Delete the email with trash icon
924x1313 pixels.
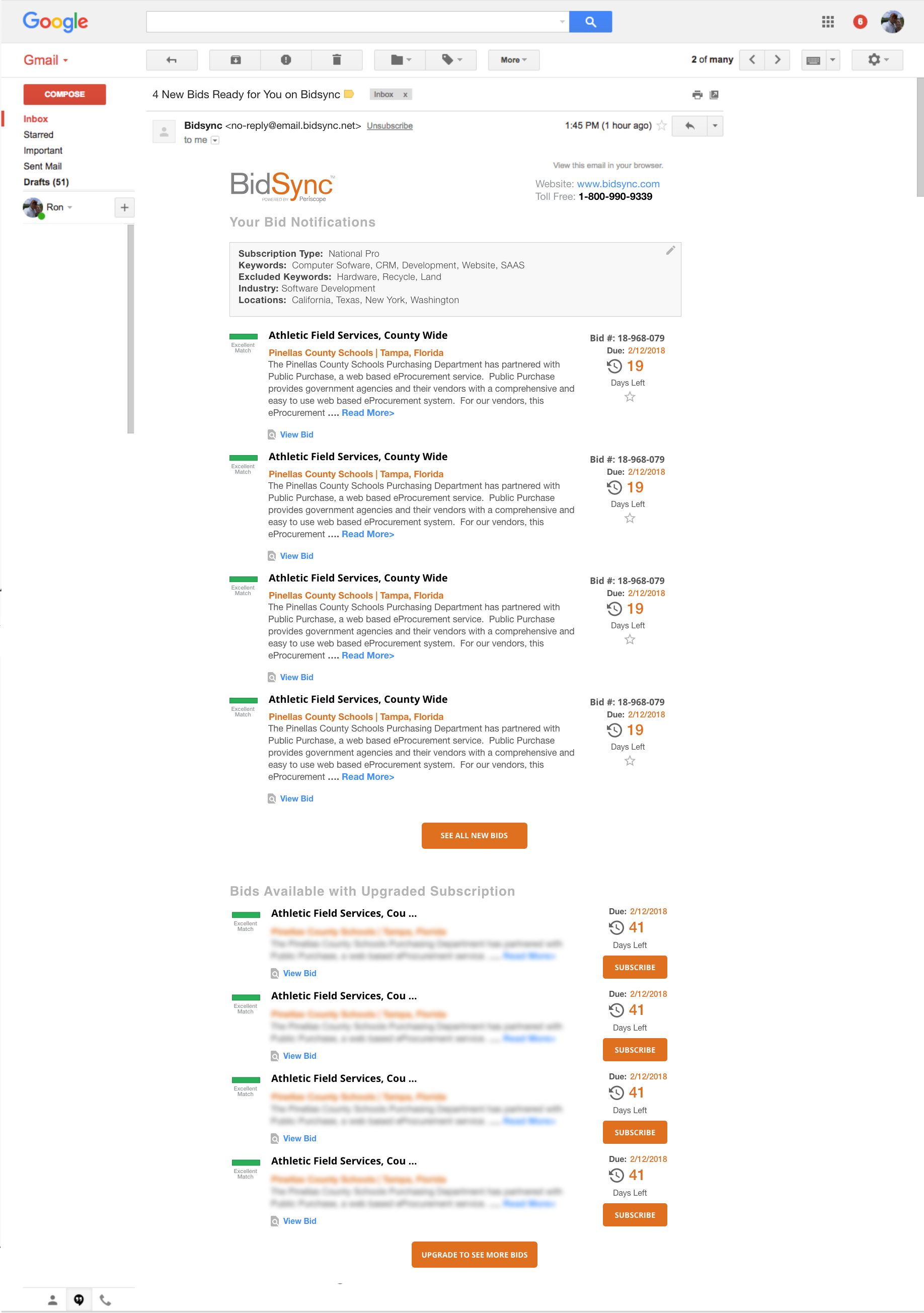coord(337,60)
